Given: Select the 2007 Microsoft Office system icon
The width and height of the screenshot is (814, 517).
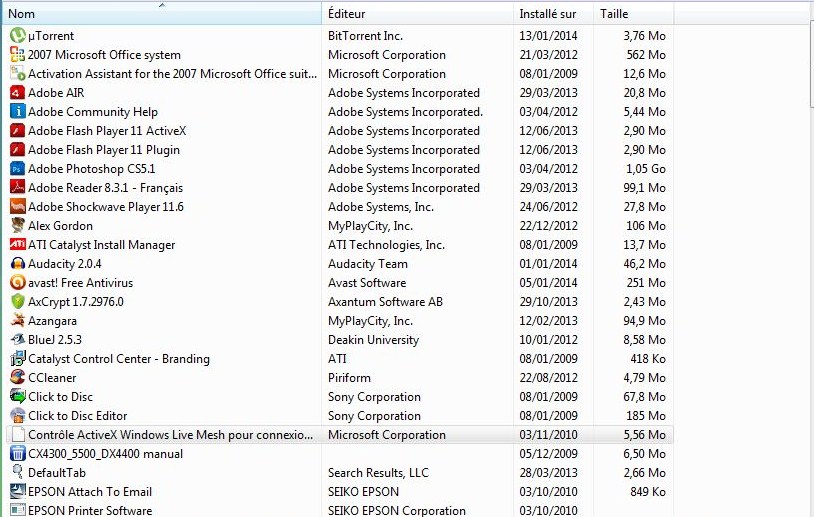Looking at the screenshot, I should tap(18, 55).
